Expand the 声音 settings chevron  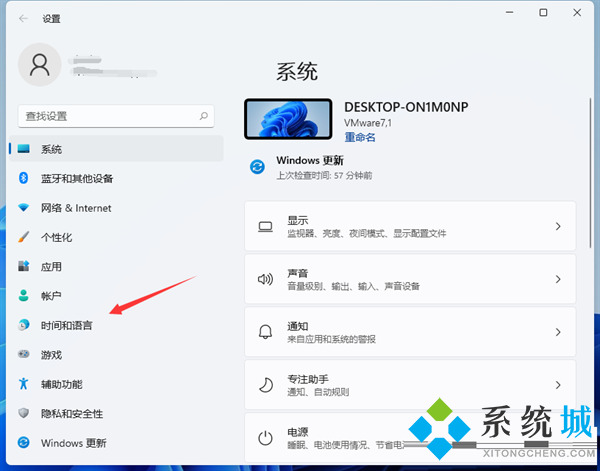(x=558, y=279)
